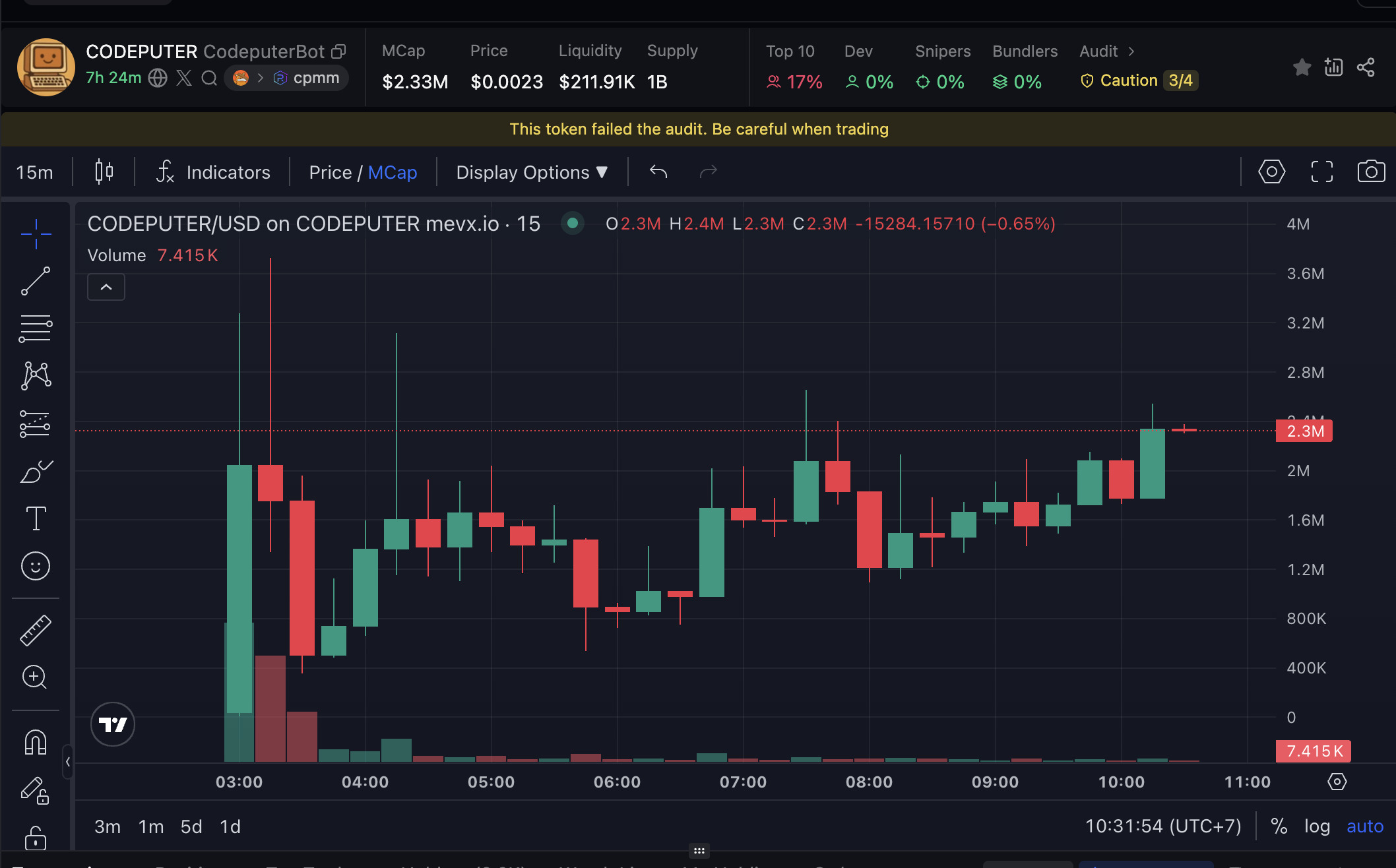
Task: Open the Audit details chevron
Action: coord(1131,51)
